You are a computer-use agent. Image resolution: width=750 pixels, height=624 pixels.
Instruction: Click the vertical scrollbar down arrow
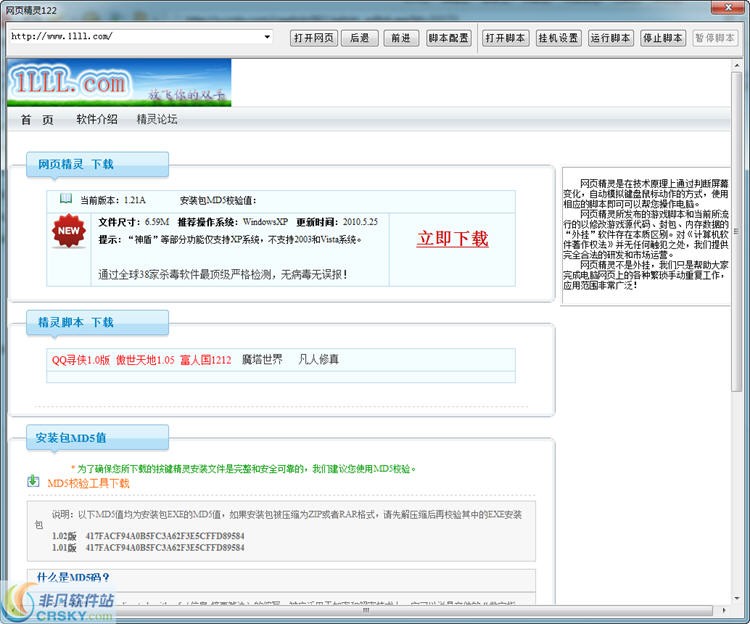tap(737, 598)
